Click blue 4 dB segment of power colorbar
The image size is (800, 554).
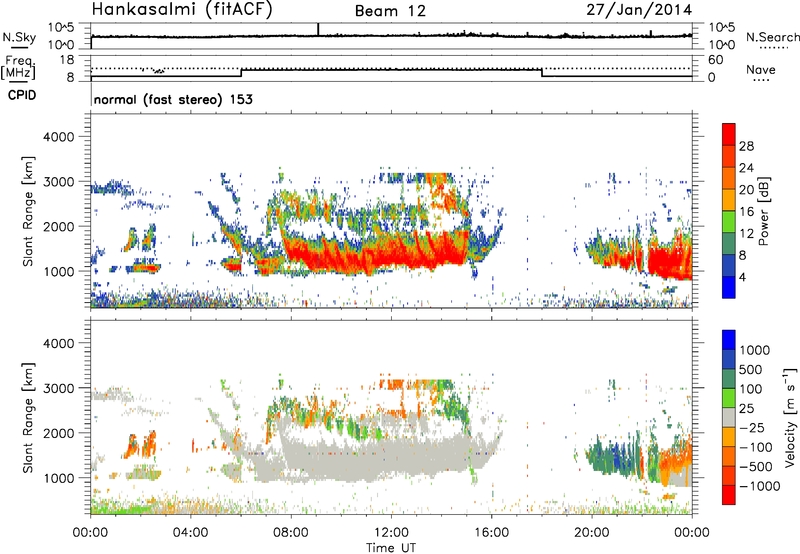pos(729,287)
